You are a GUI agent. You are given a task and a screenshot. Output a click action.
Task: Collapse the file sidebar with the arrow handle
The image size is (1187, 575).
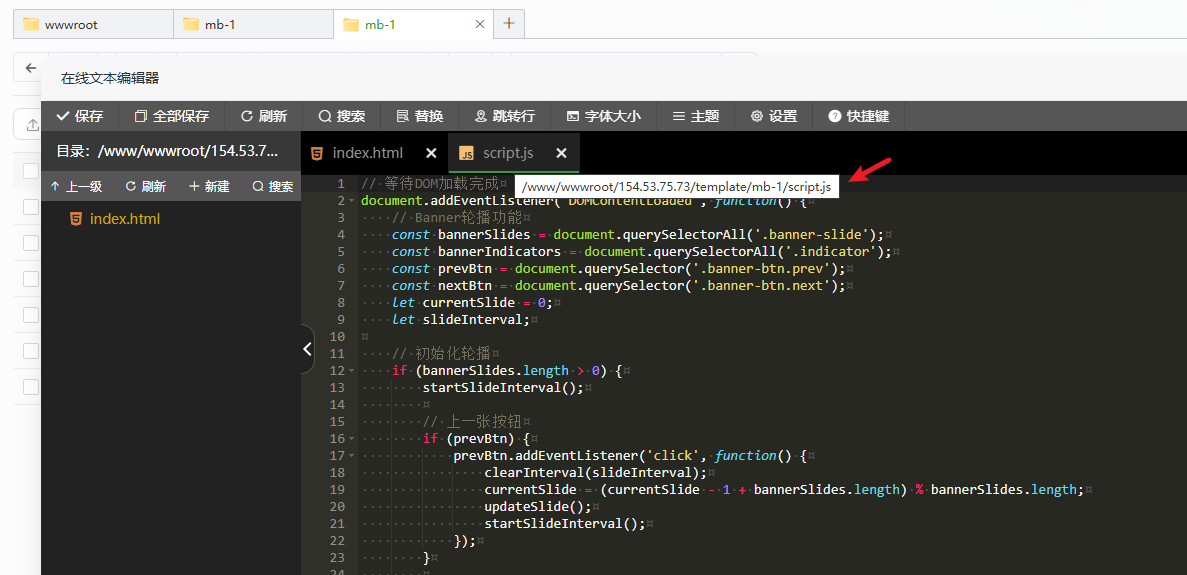(x=307, y=349)
